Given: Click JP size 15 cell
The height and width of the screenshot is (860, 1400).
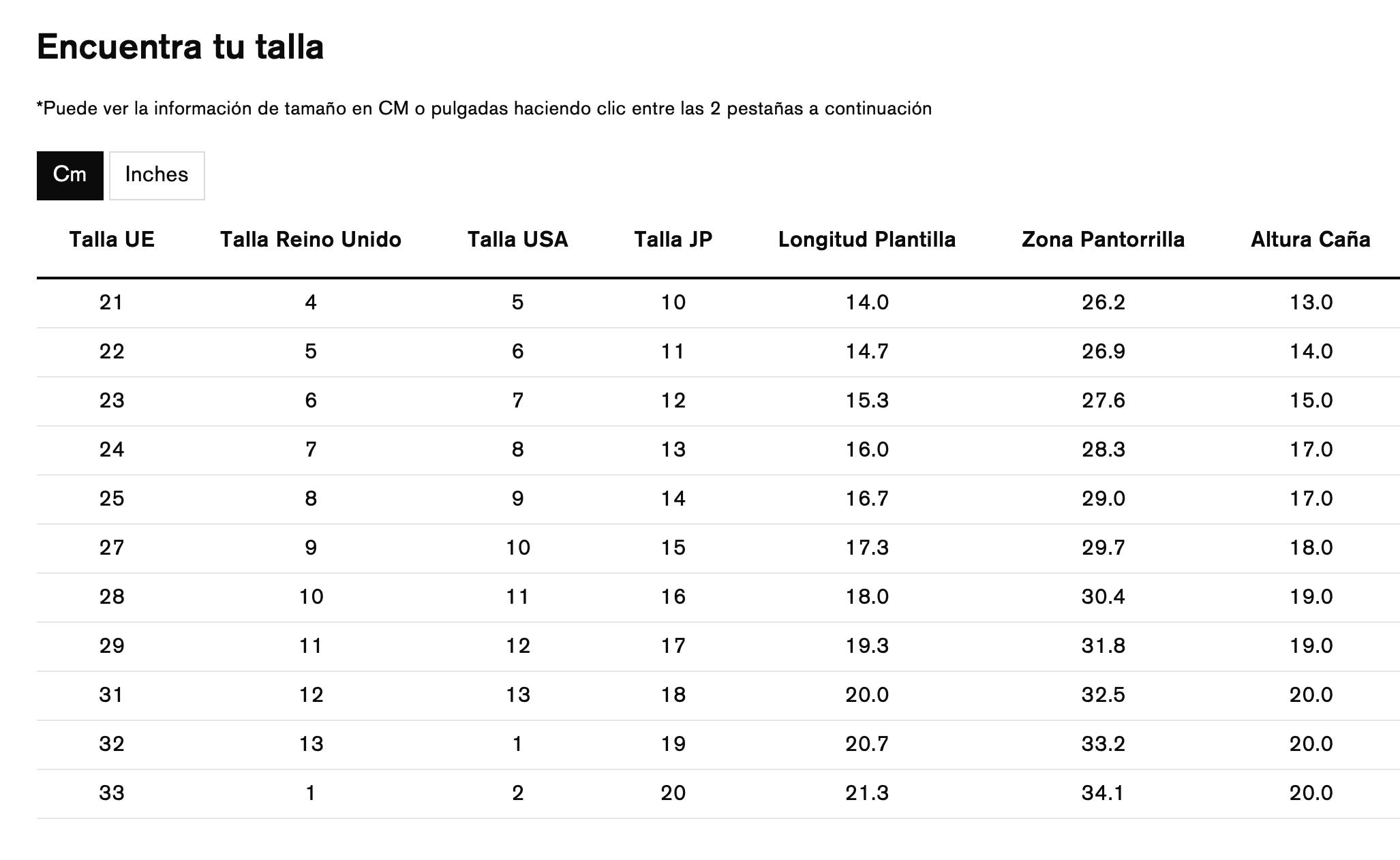Looking at the screenshot, I should 673,548.
